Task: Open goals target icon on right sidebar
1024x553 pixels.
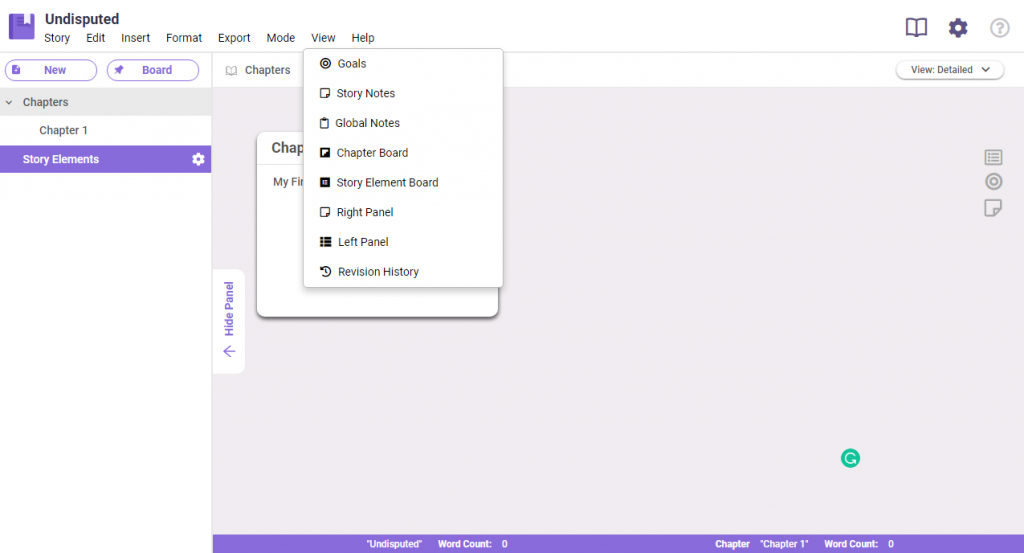Action: click(993, 182)
